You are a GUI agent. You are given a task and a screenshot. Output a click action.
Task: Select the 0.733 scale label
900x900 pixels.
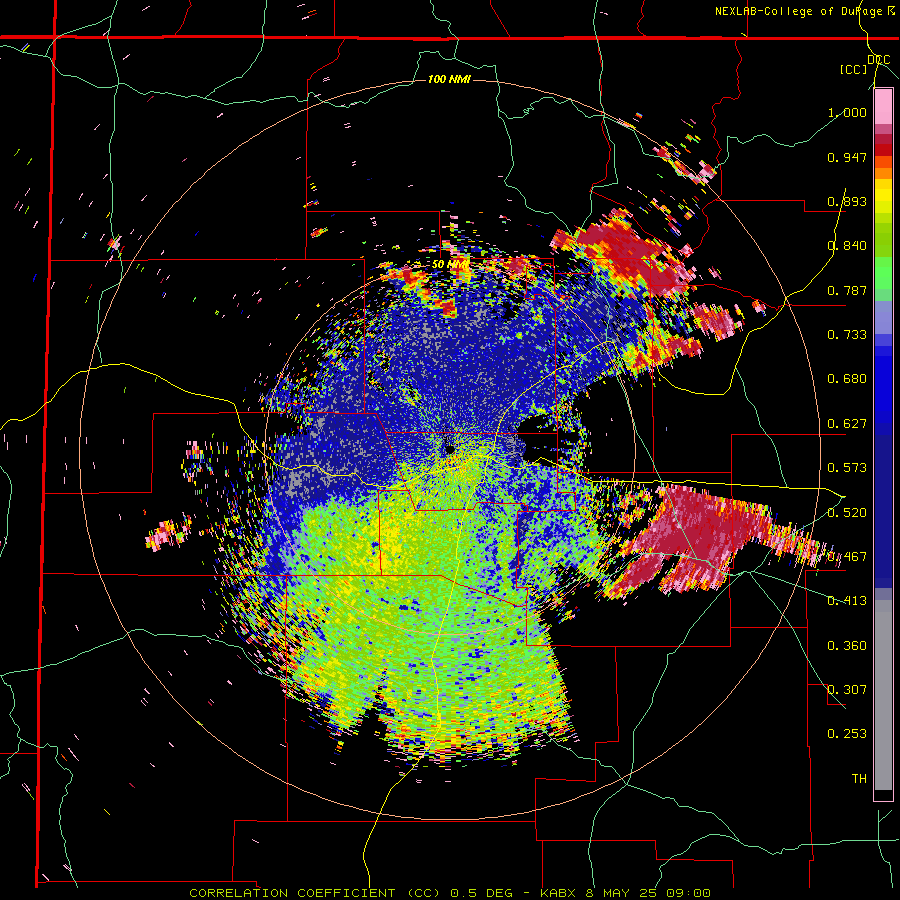point(847,335)
